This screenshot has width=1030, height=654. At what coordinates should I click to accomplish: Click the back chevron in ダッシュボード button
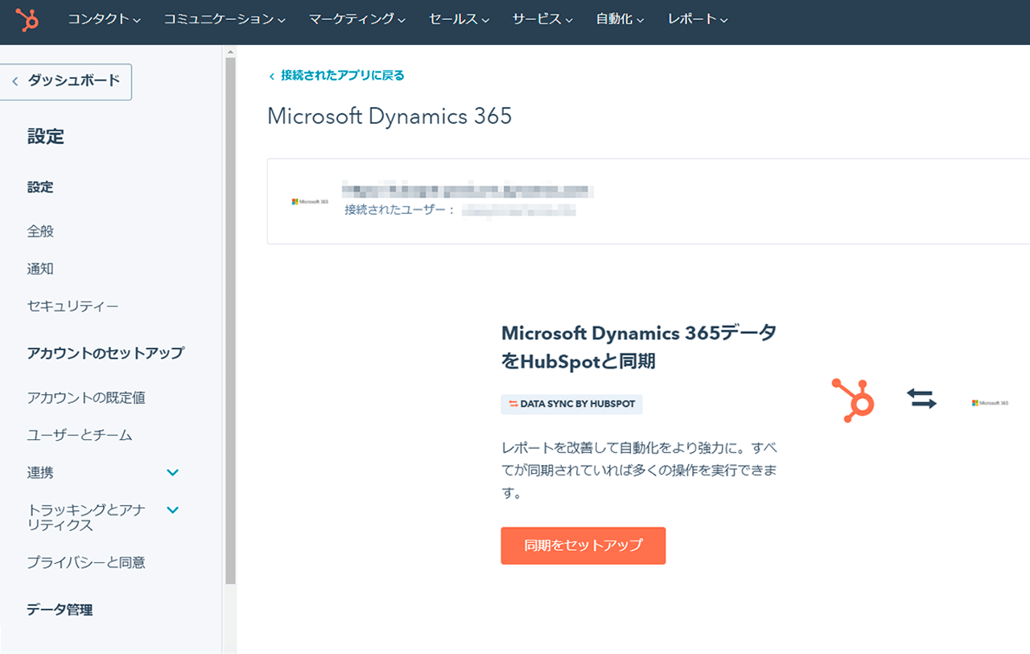[x=15, y=81]
